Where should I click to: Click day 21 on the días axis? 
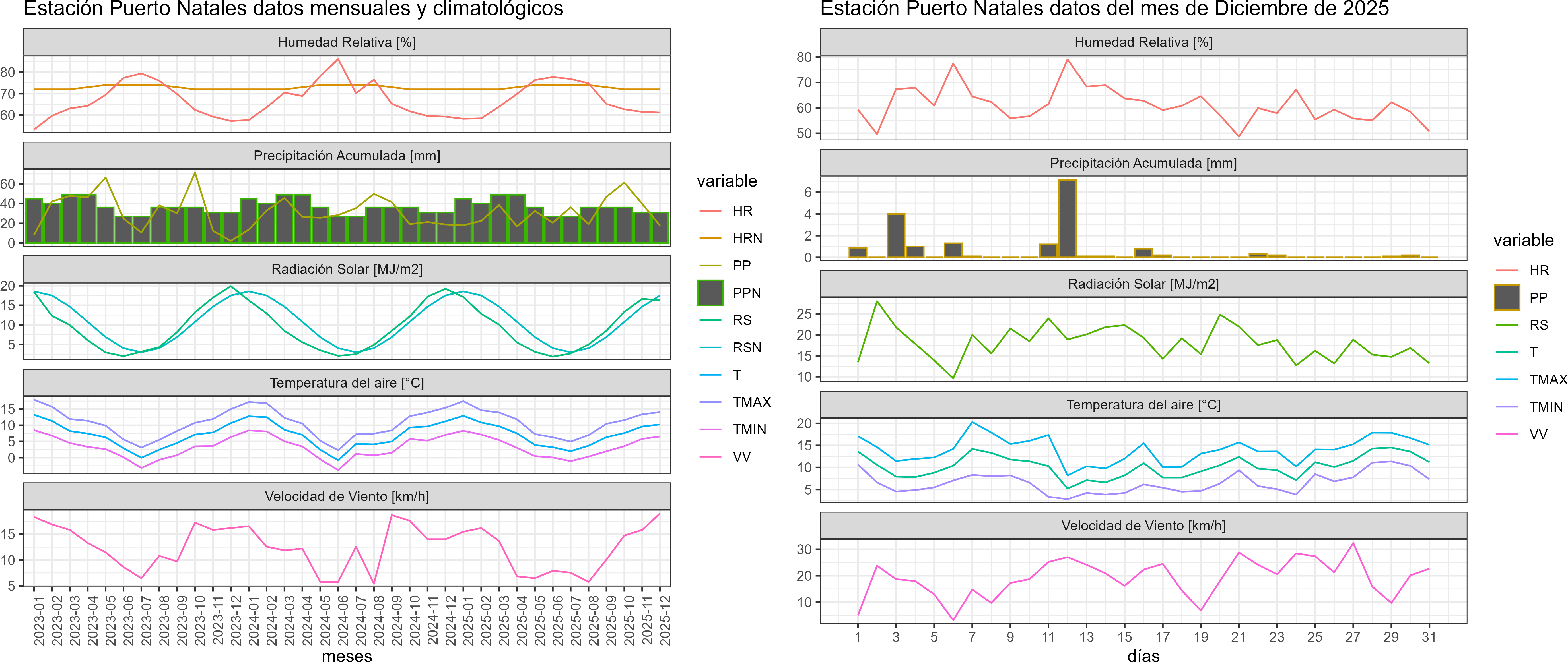click(x=1238, y=637)
